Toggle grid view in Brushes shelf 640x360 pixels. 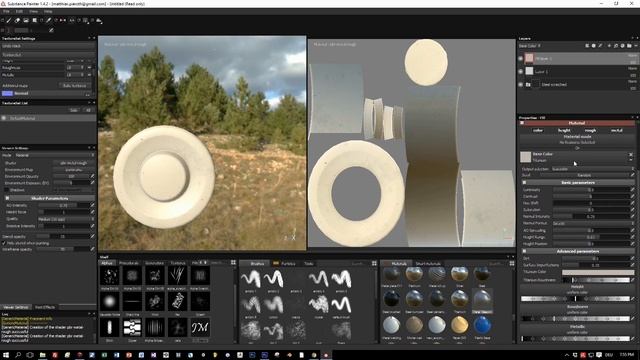click(374, 263)
